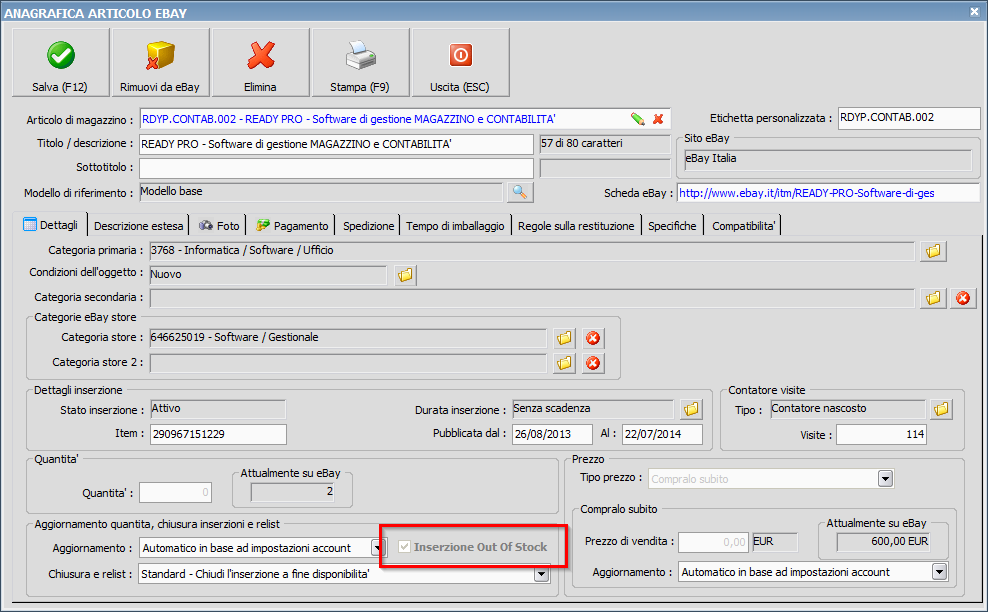Screen dimensions: 988x612
Task: Click the '57 di 80 caratteri' counter
Action: point(604,144)
